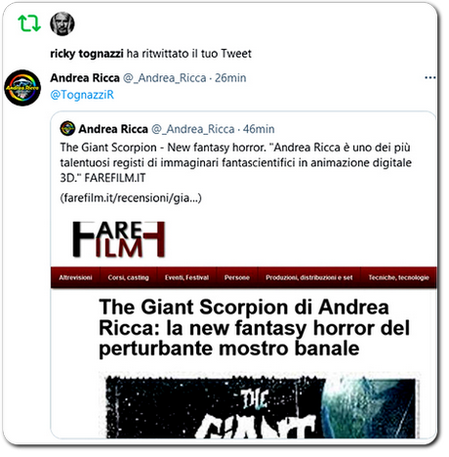Open Produzioni, distribuzioni e set menu

click(x=309, y=277)
